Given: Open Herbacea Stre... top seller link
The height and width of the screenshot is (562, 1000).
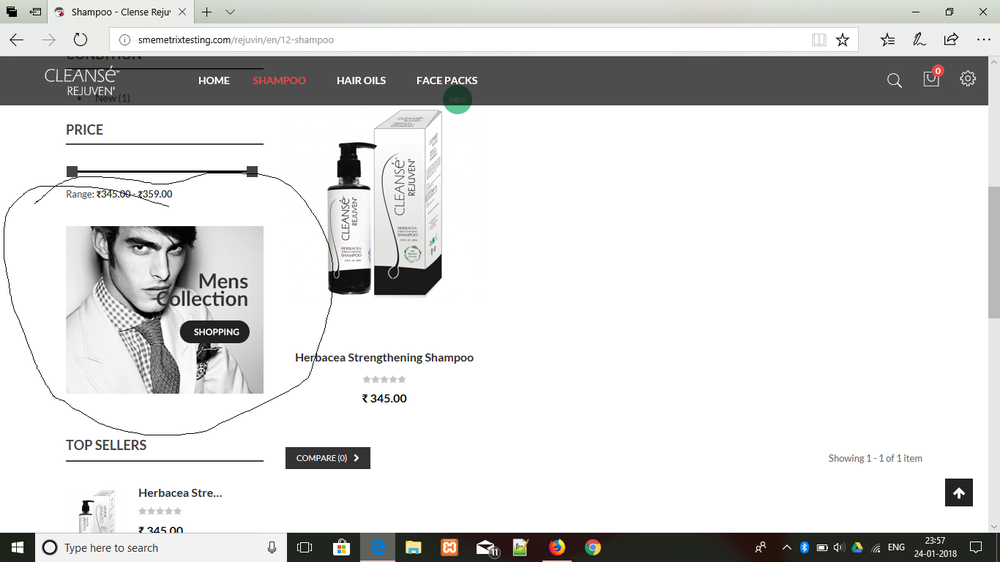Looking at the screenshot, I should click(180, 492).
